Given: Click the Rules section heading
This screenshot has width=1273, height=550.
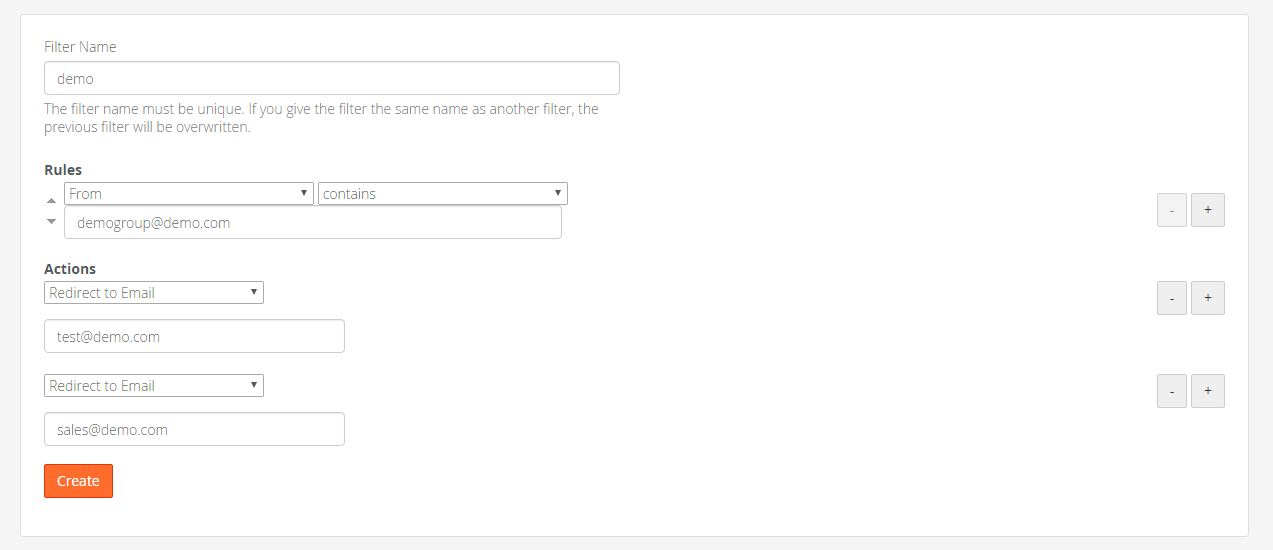Looking at the screenshot, I should tap(63, 170).
